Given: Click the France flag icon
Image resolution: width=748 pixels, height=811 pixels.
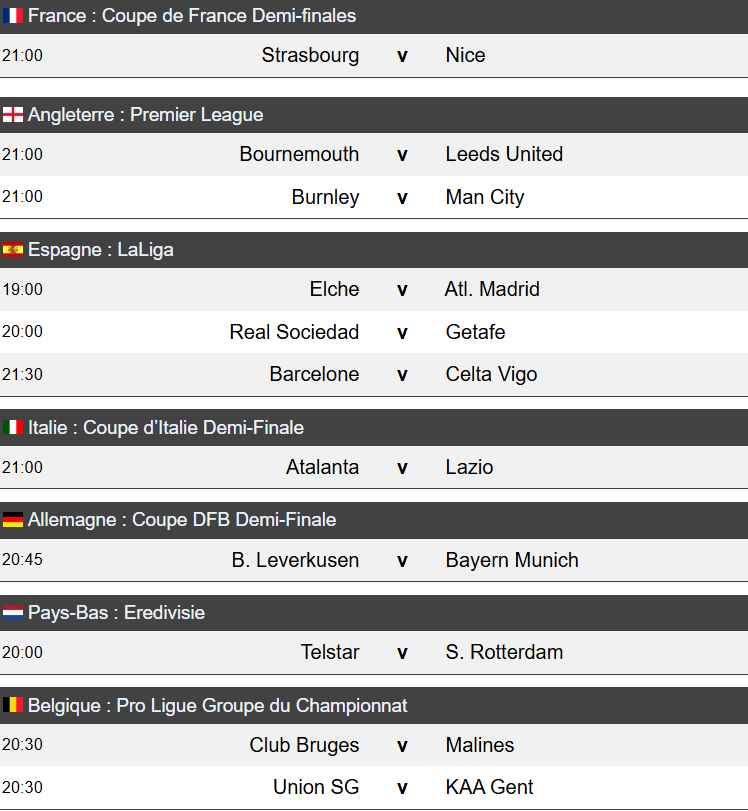Looking at the screenshot, I should coord(13,16).
